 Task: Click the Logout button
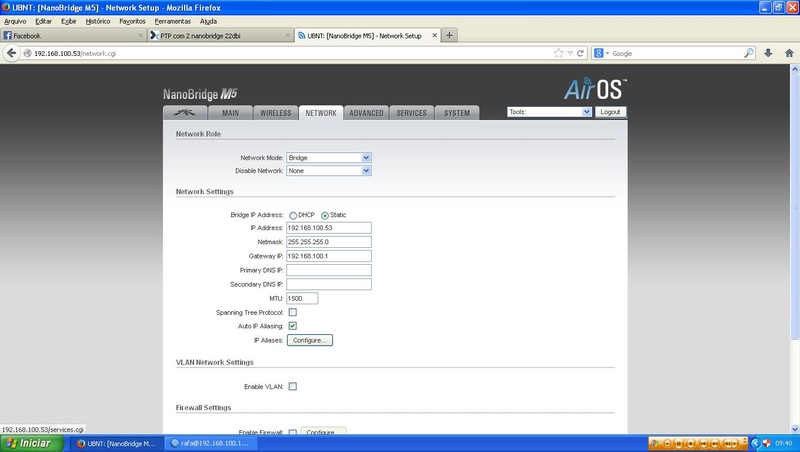coord(610,112)
